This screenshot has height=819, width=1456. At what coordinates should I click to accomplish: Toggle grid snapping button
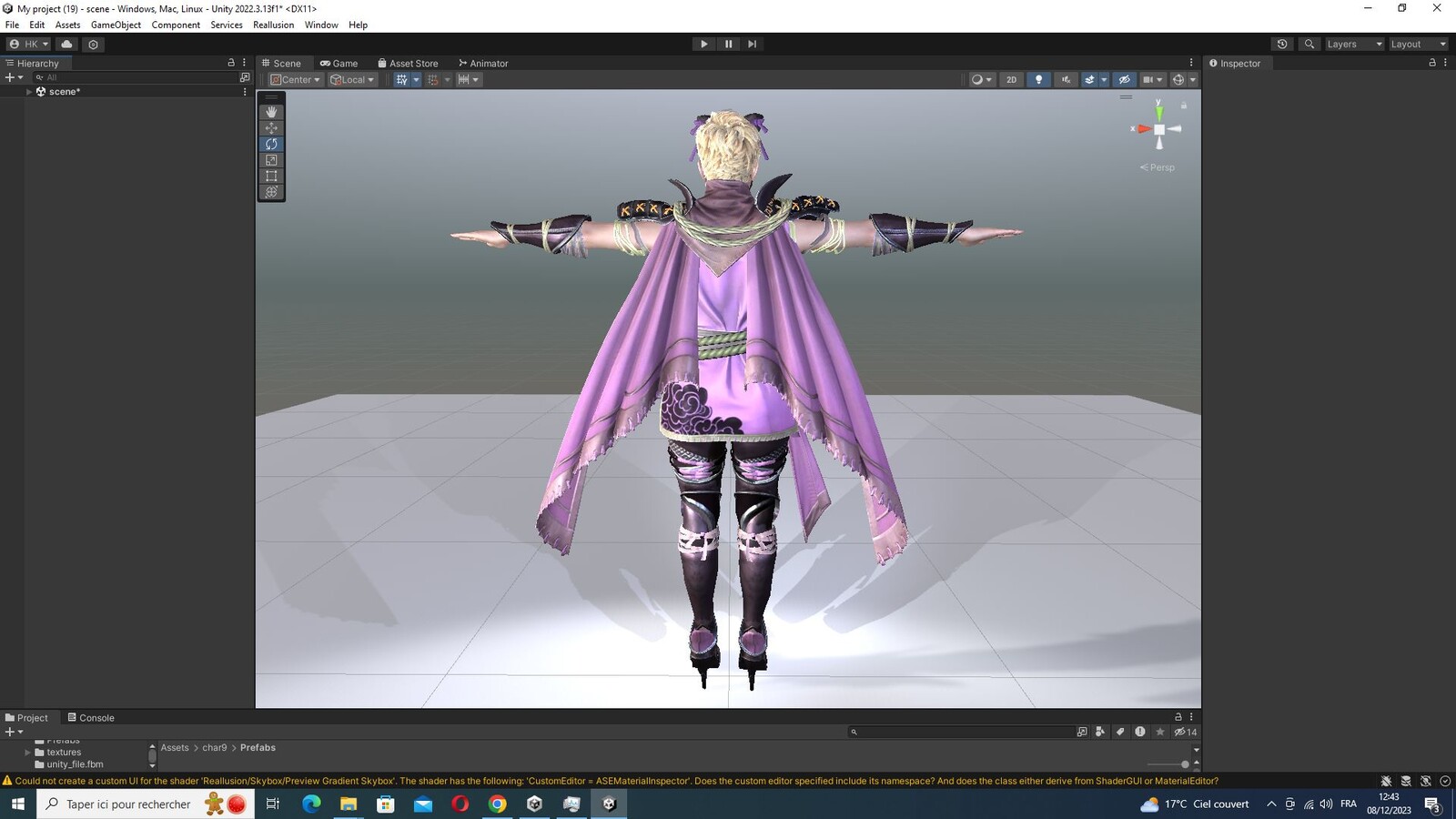(x=433, y=79)
